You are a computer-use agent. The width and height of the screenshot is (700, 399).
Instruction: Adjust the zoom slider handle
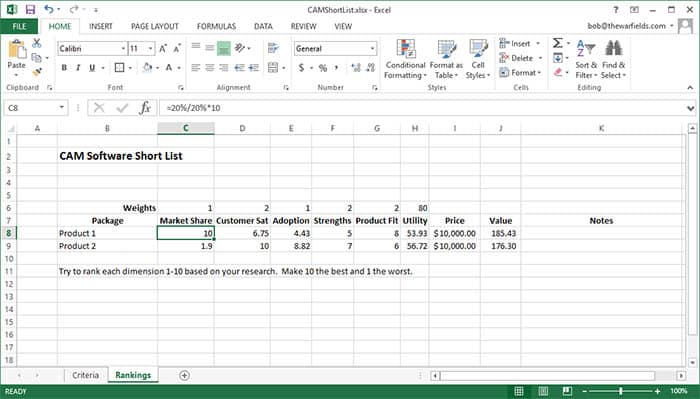point(621,391)
